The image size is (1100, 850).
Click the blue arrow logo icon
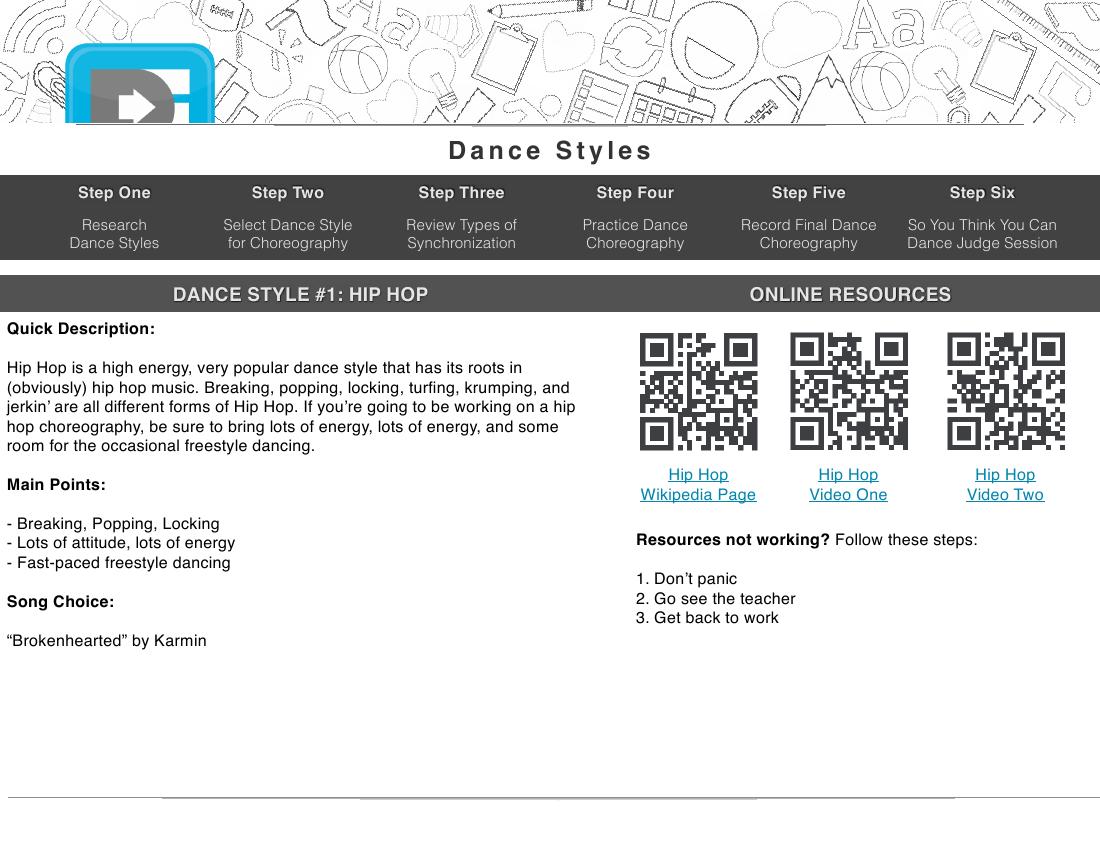pos(140,83)
